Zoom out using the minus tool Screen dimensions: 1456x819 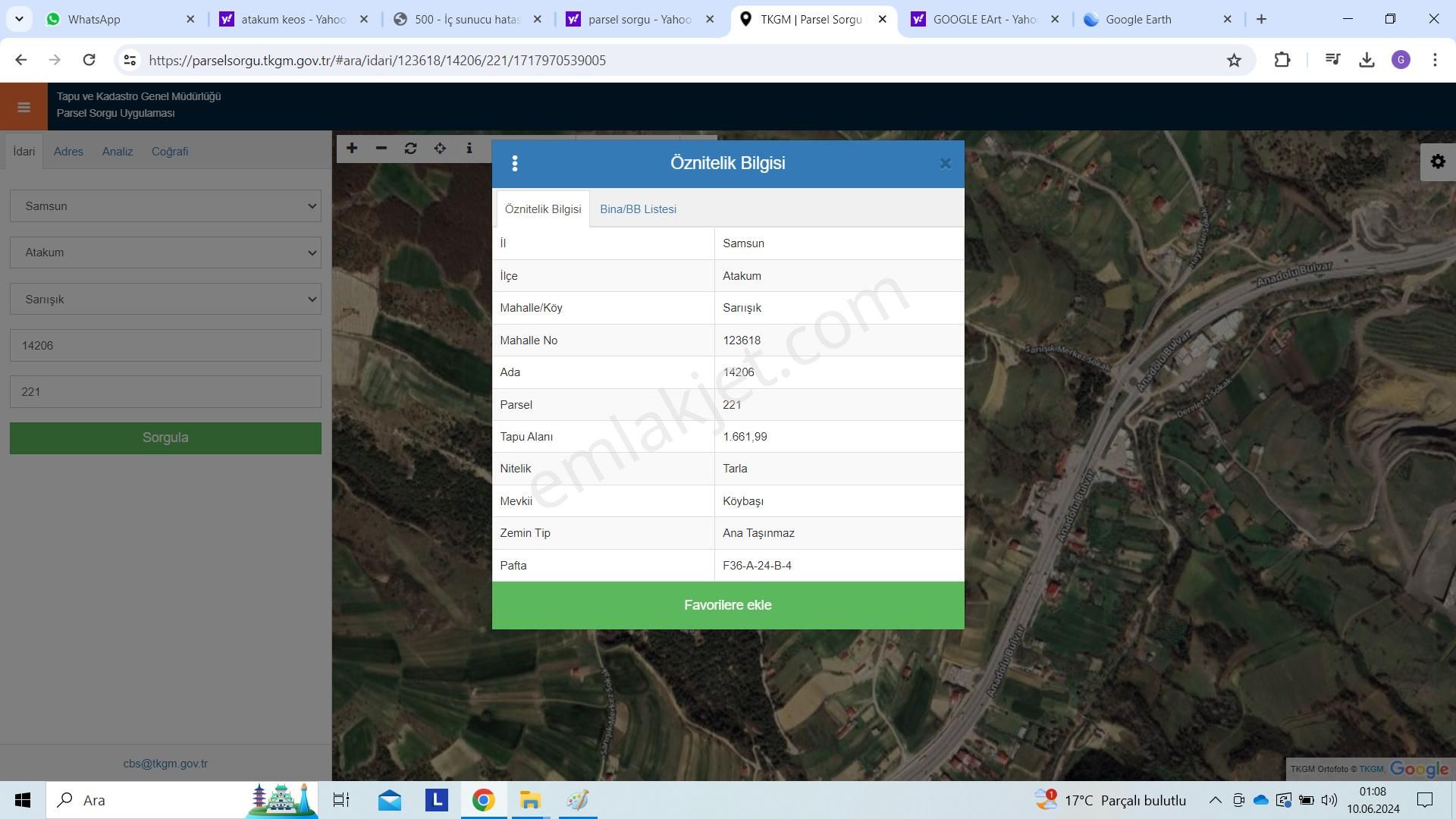(x=381, y=149)
